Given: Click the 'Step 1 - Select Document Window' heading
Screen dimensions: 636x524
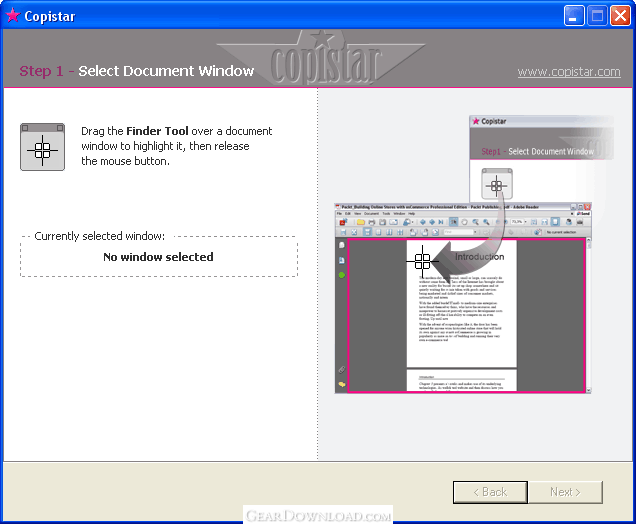Looking at the screenshot, I should 137,71.
